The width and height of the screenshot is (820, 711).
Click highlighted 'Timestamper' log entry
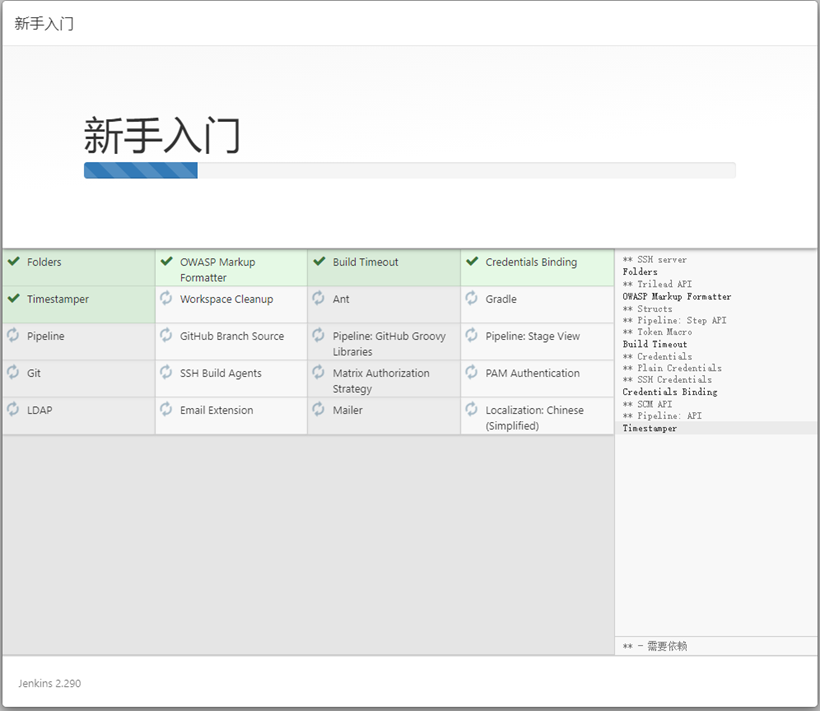pos(650,428)
